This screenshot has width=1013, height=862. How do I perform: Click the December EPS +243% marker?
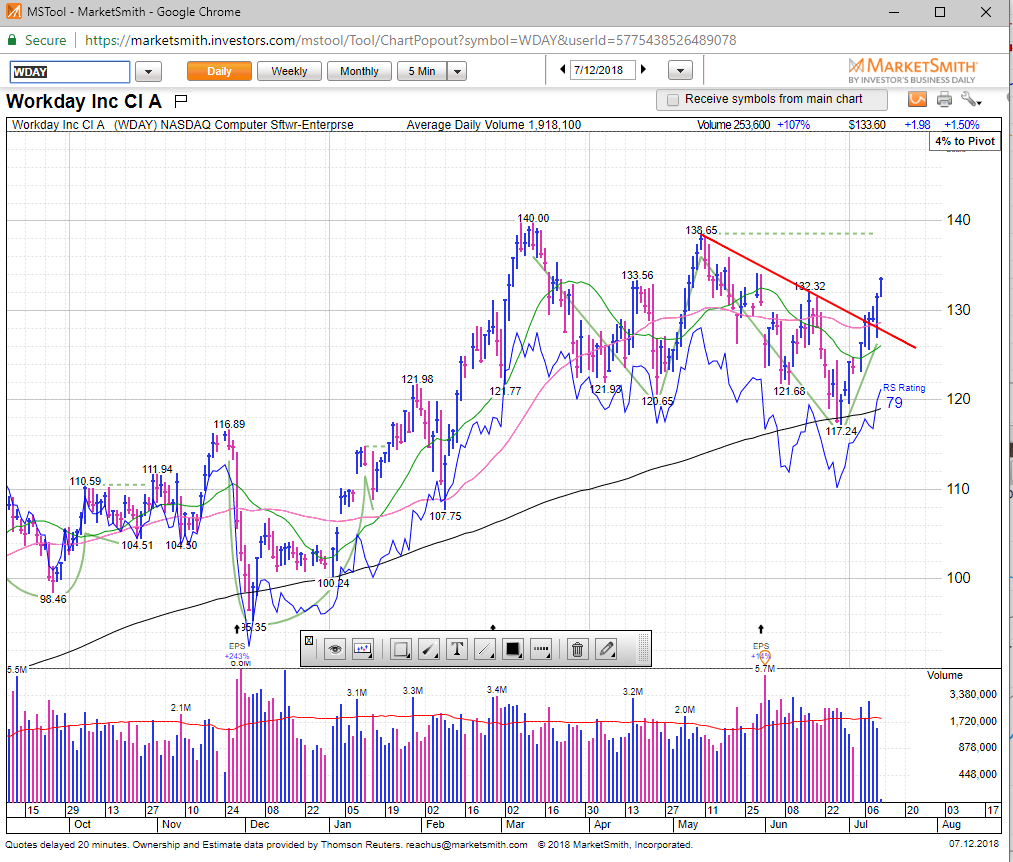(237, 651)
